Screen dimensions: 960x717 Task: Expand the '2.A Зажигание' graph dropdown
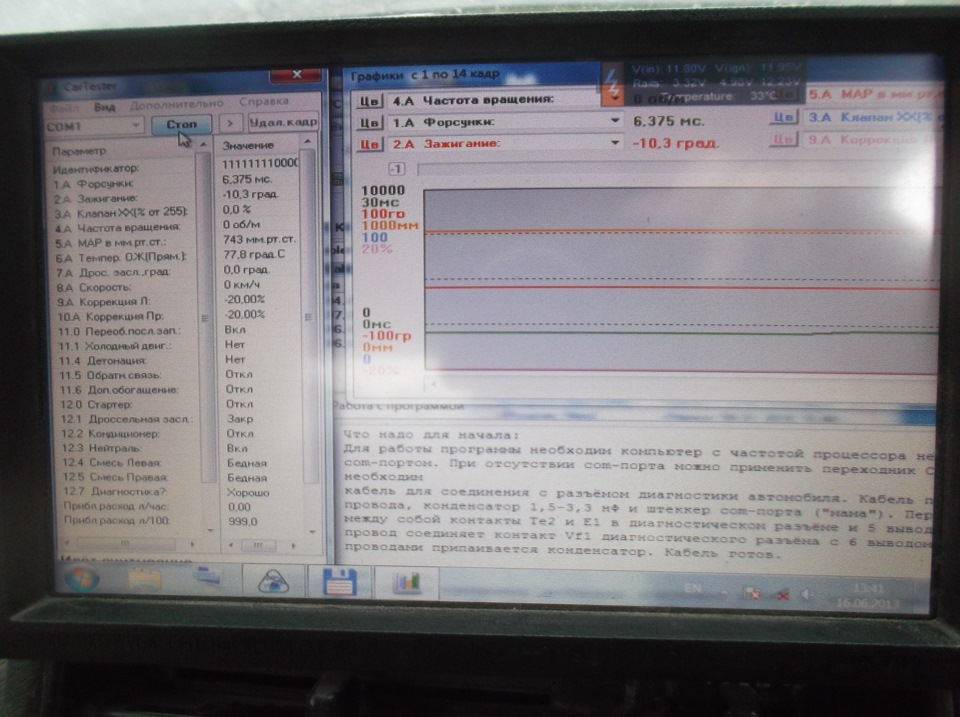tap(615, 143)
